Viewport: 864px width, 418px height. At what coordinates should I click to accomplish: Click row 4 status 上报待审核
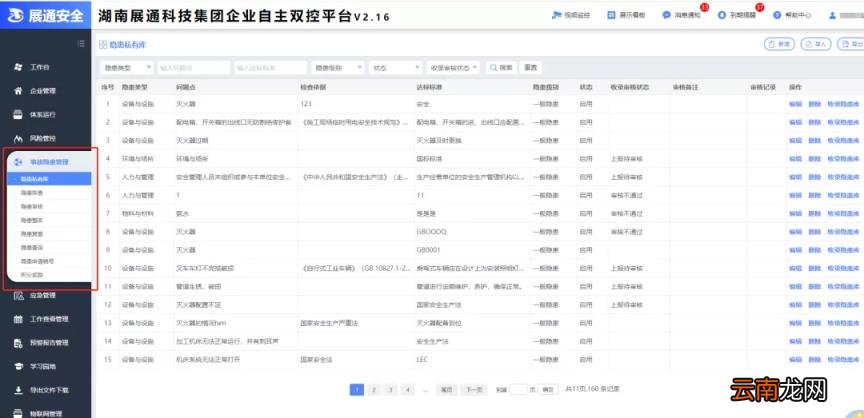tap(627, 159)
